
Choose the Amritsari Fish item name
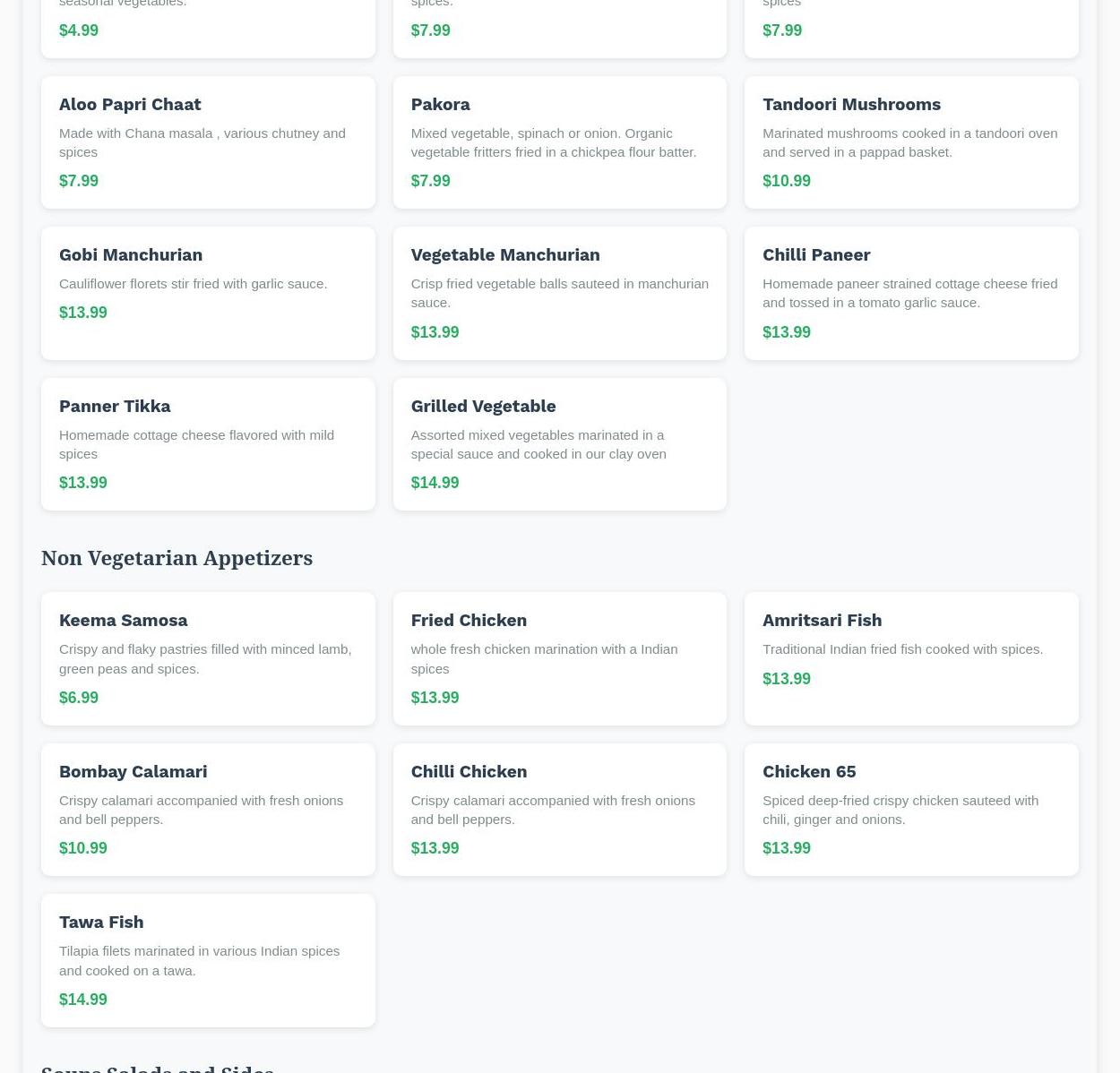point(821,620)
